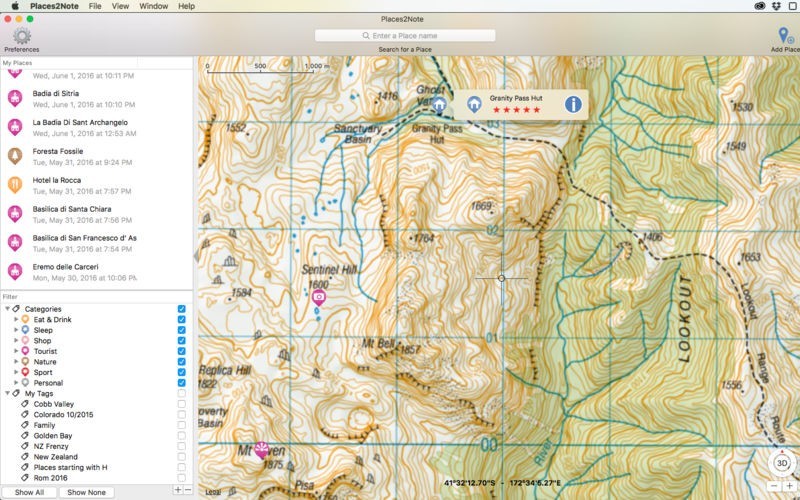Viewport: 800px width, 500px height.
Task: Select Golden Bay tag
Action: click(53, 436)
